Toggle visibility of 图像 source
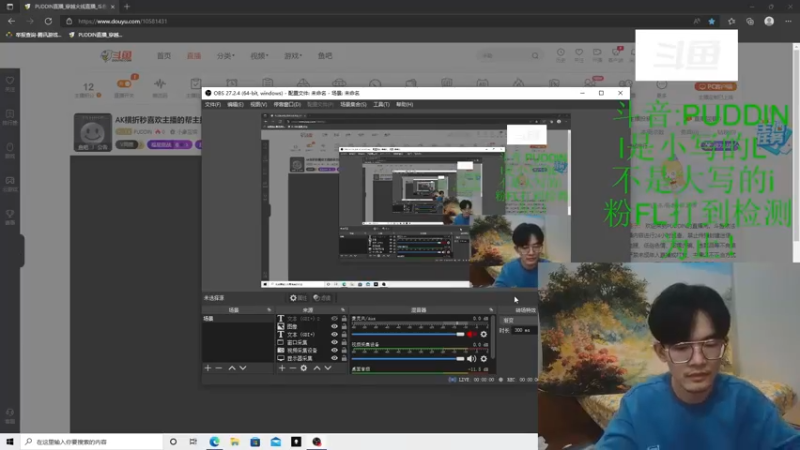This screenshot has height=450, width=800. click(x=334, y=327)
